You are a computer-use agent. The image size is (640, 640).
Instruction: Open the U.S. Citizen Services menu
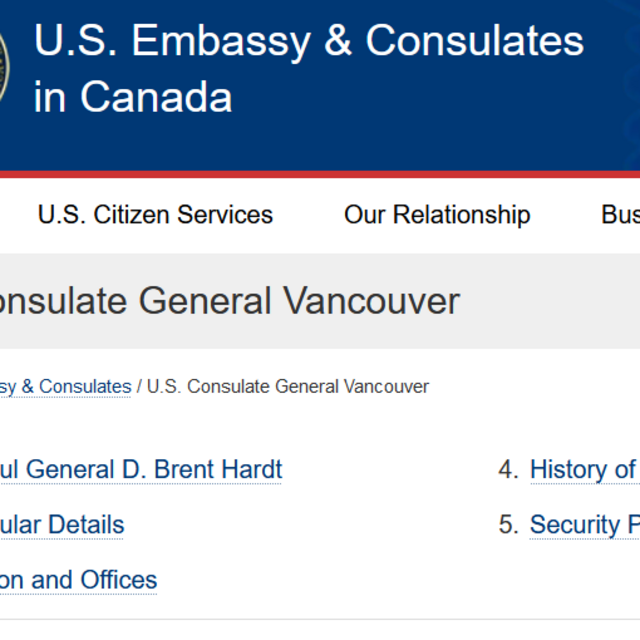coord(155,215)
